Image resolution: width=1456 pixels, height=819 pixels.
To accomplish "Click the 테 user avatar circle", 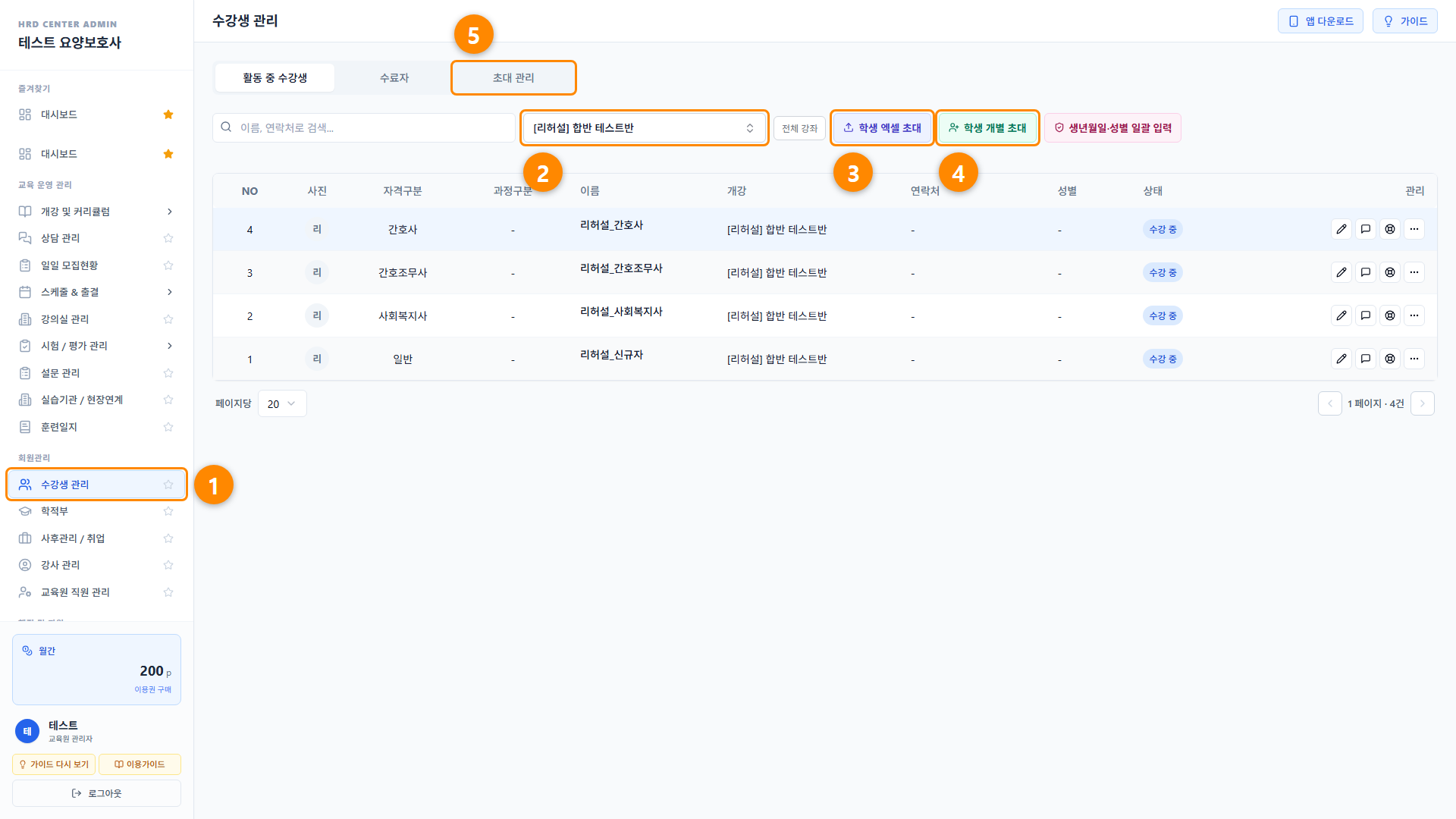I will [27, 731].
